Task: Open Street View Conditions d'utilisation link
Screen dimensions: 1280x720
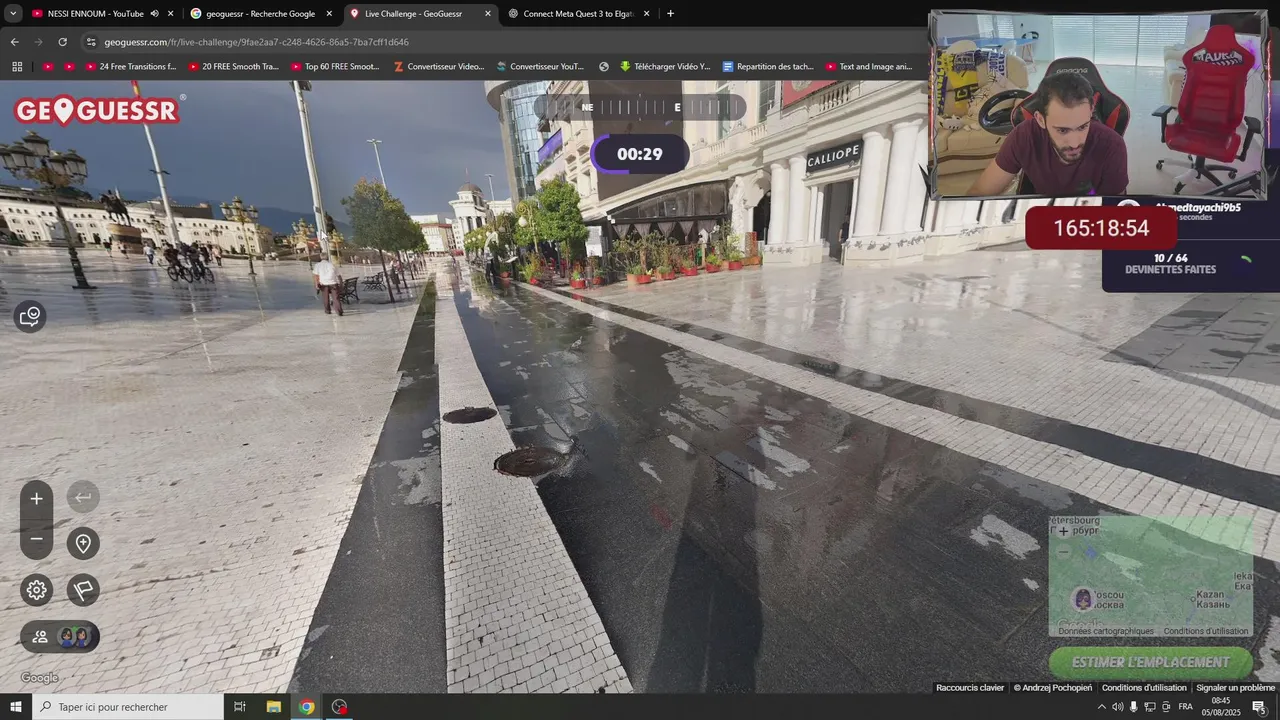Action: tap(1144, 687)
